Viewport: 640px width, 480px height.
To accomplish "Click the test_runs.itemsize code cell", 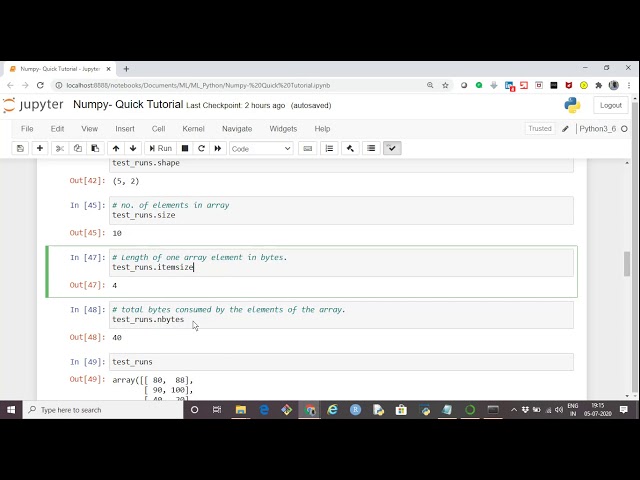I will click(341, 262).
